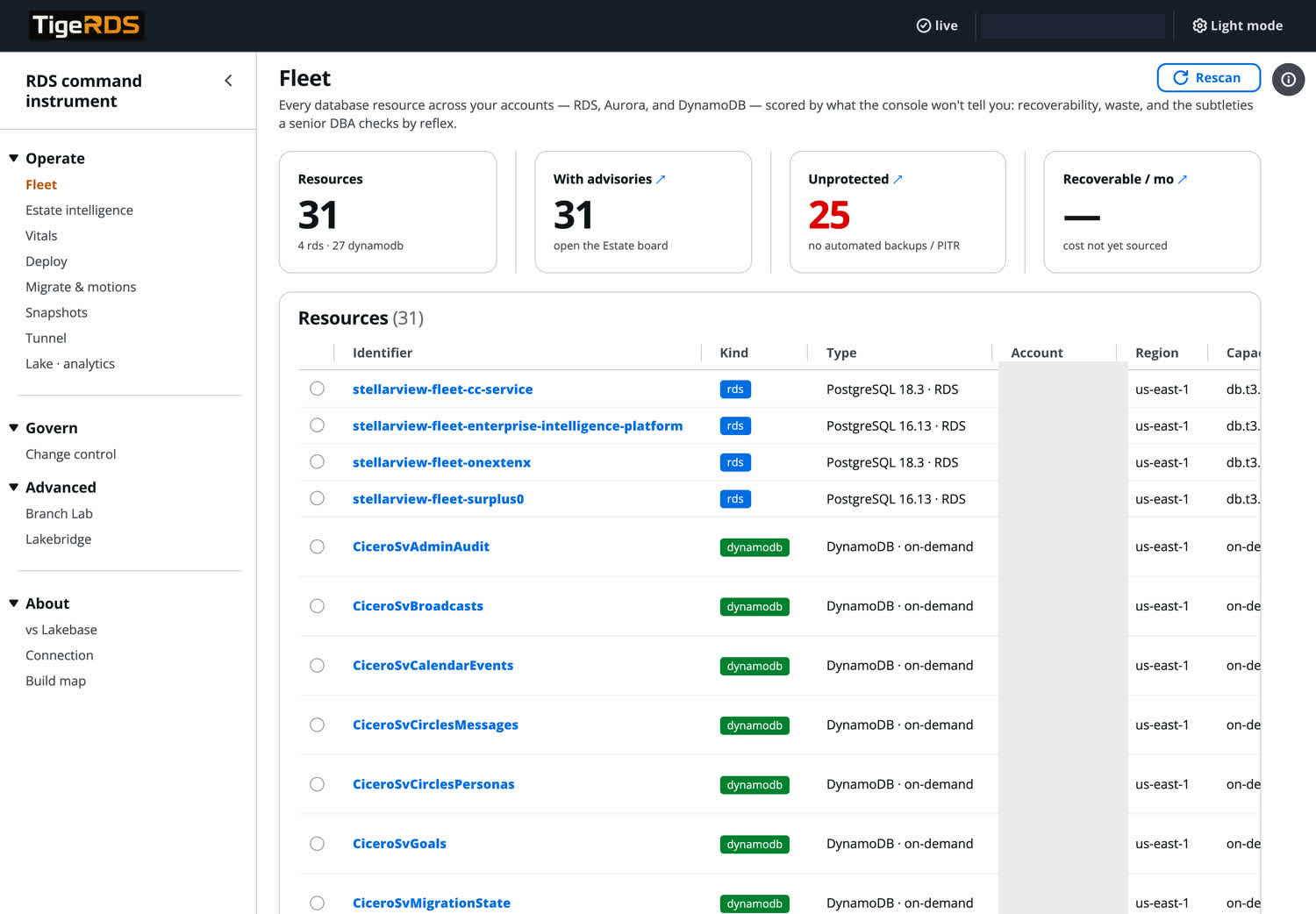
Task: Click the Region column header
Action: point(1156,353)
